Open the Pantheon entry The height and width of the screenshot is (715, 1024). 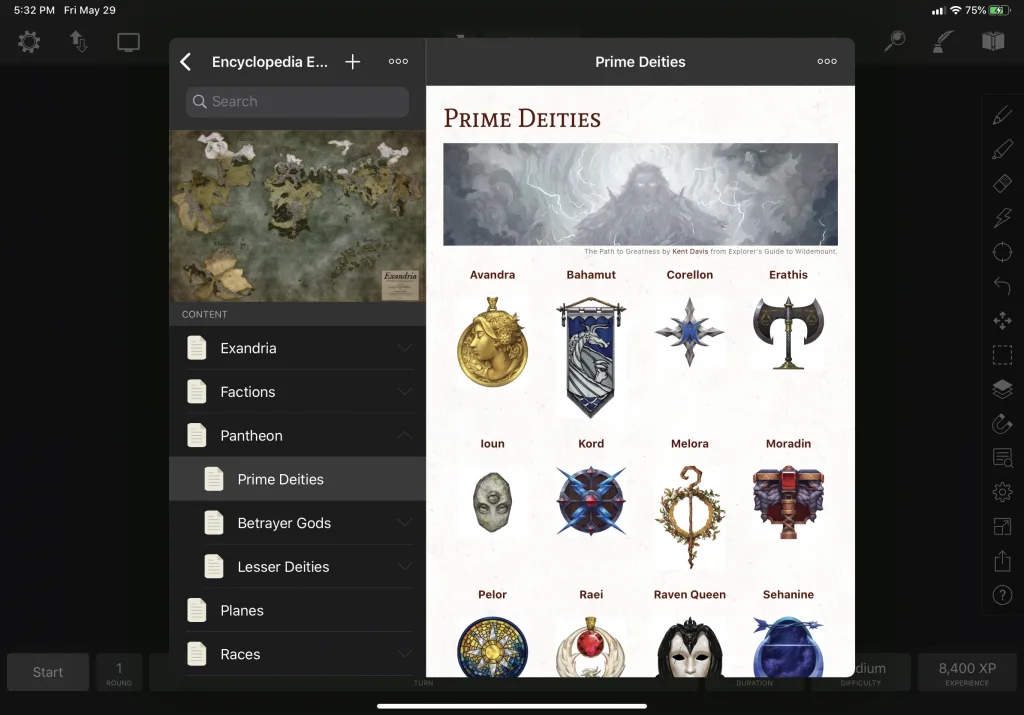(x=297, y=436)
